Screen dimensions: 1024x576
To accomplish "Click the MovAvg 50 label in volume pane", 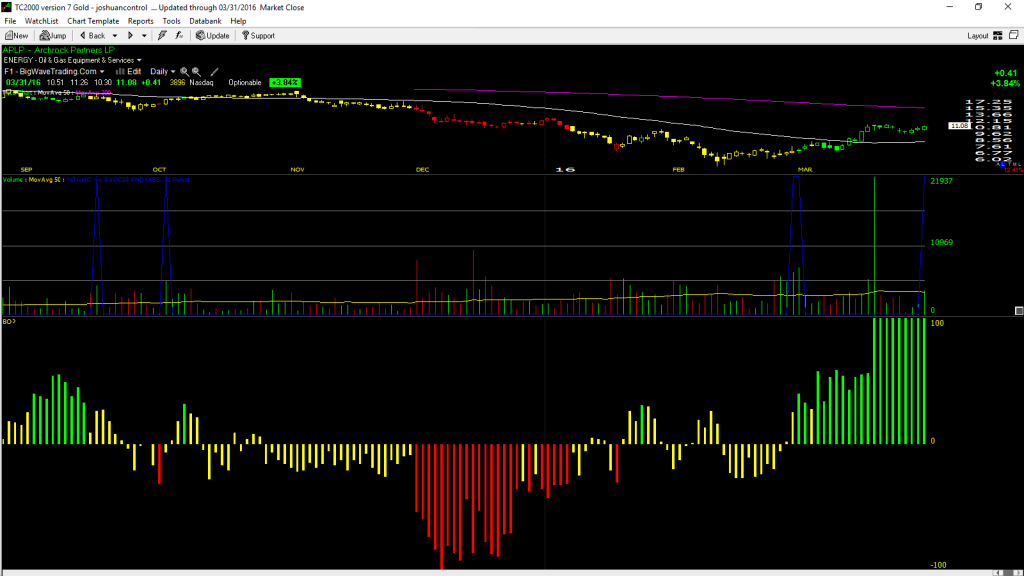I will (x=45, y=180).
